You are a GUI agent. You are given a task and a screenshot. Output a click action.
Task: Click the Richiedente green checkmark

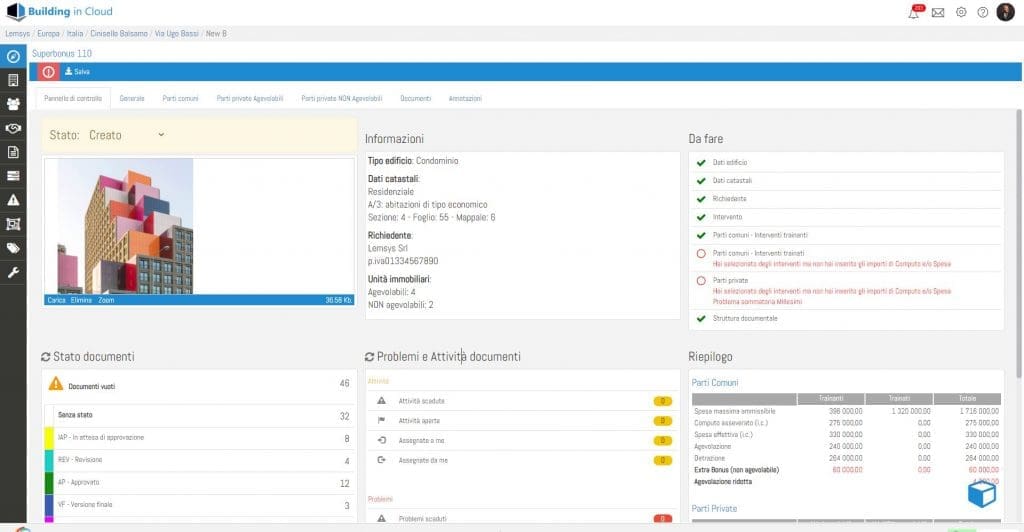point(701,199)
